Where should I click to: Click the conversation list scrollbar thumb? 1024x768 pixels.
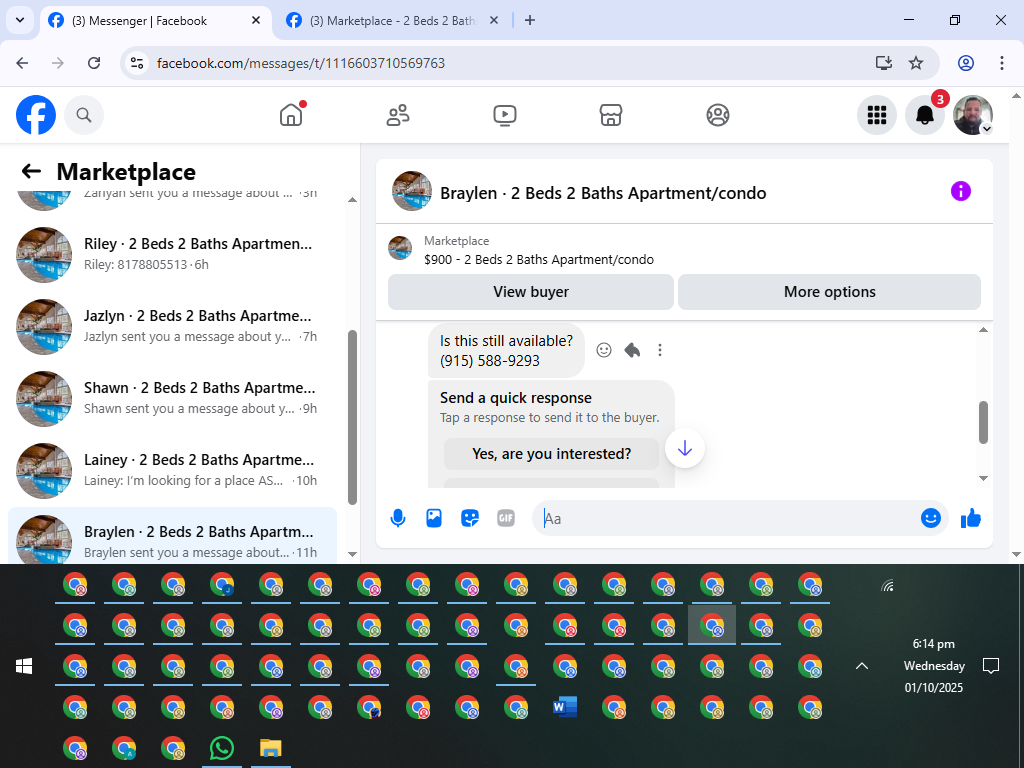pos(353,417)
